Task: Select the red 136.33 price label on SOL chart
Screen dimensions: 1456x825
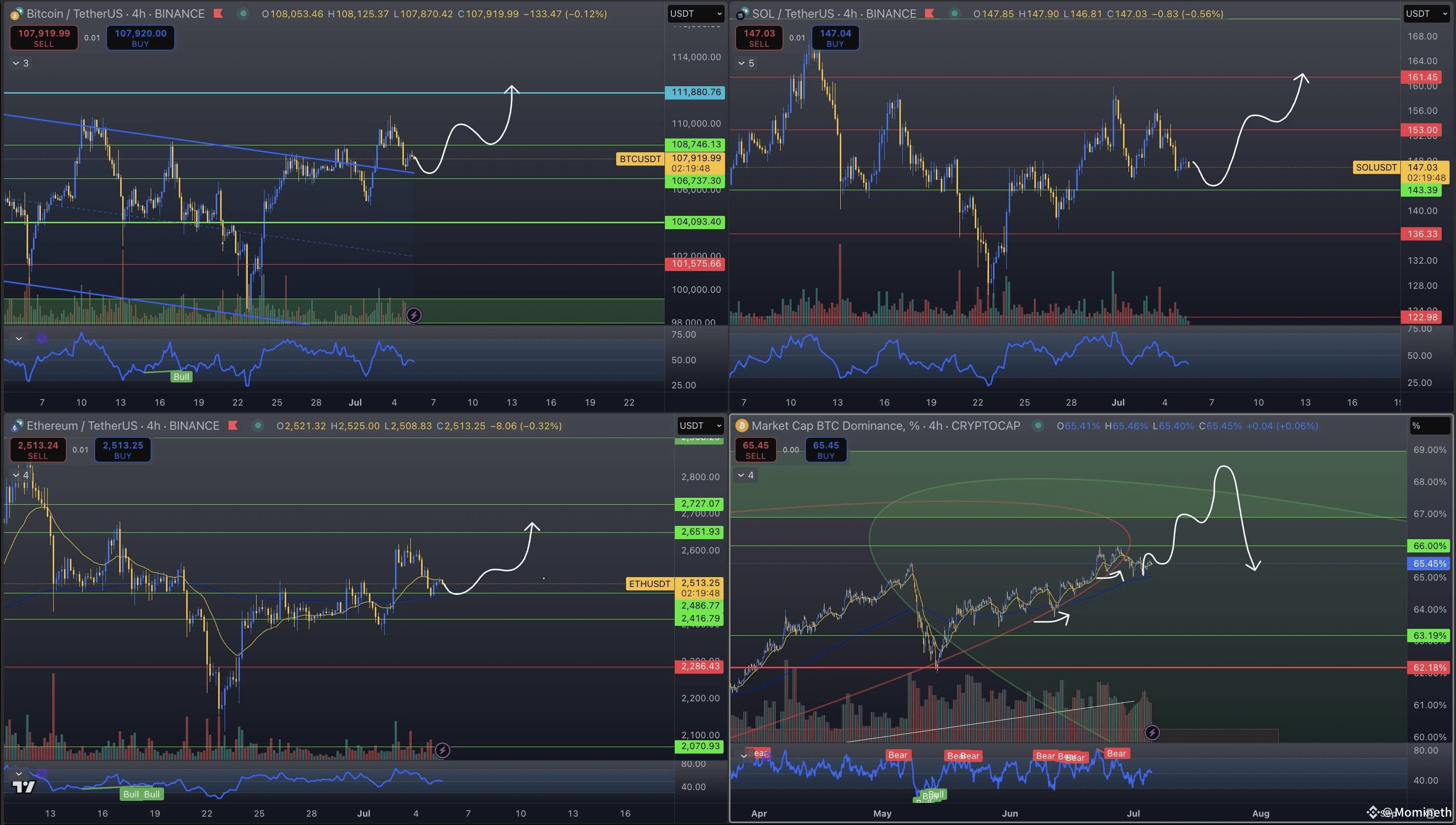Action: click(1422, 234)
